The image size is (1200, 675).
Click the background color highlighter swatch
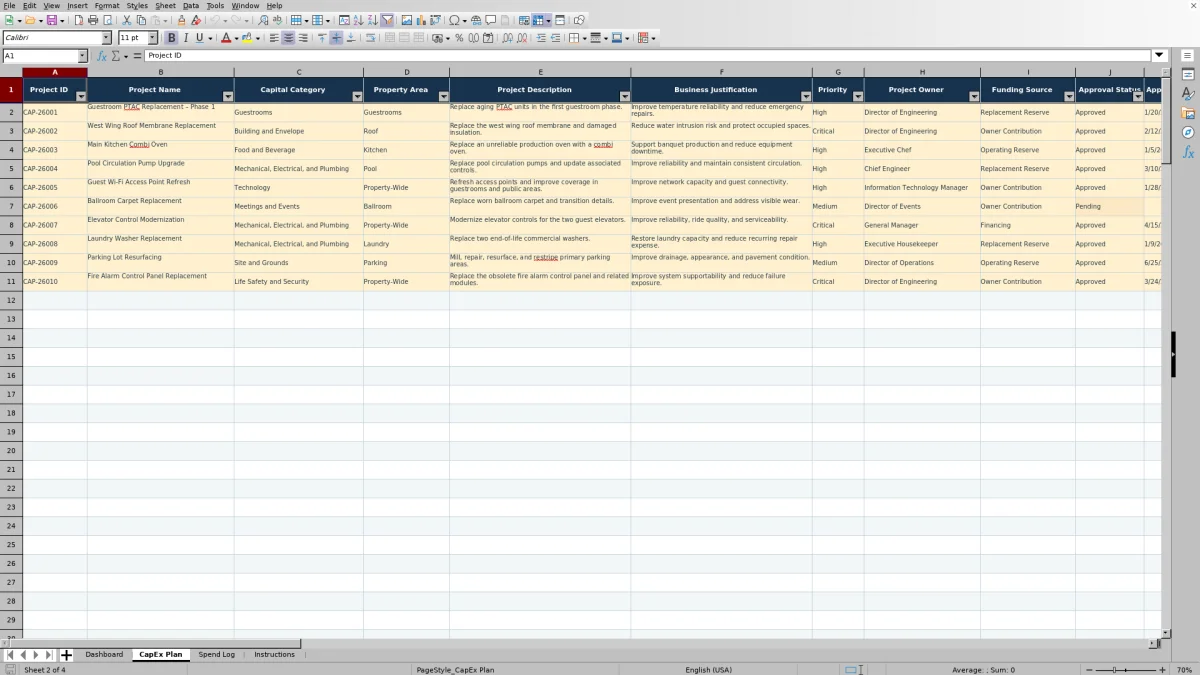246,38
